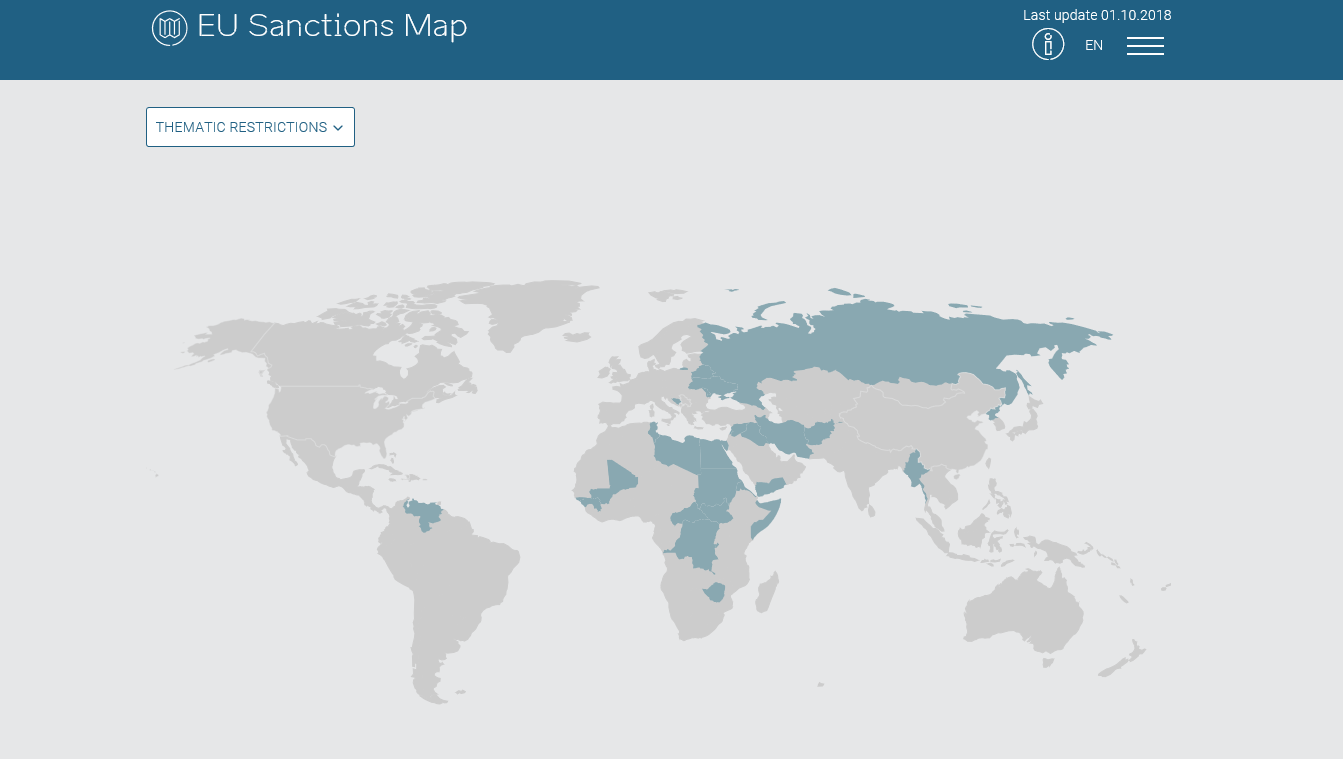Click the EU Sanctions Map title text
1343x759 pixels.
(x=332, y=26)
